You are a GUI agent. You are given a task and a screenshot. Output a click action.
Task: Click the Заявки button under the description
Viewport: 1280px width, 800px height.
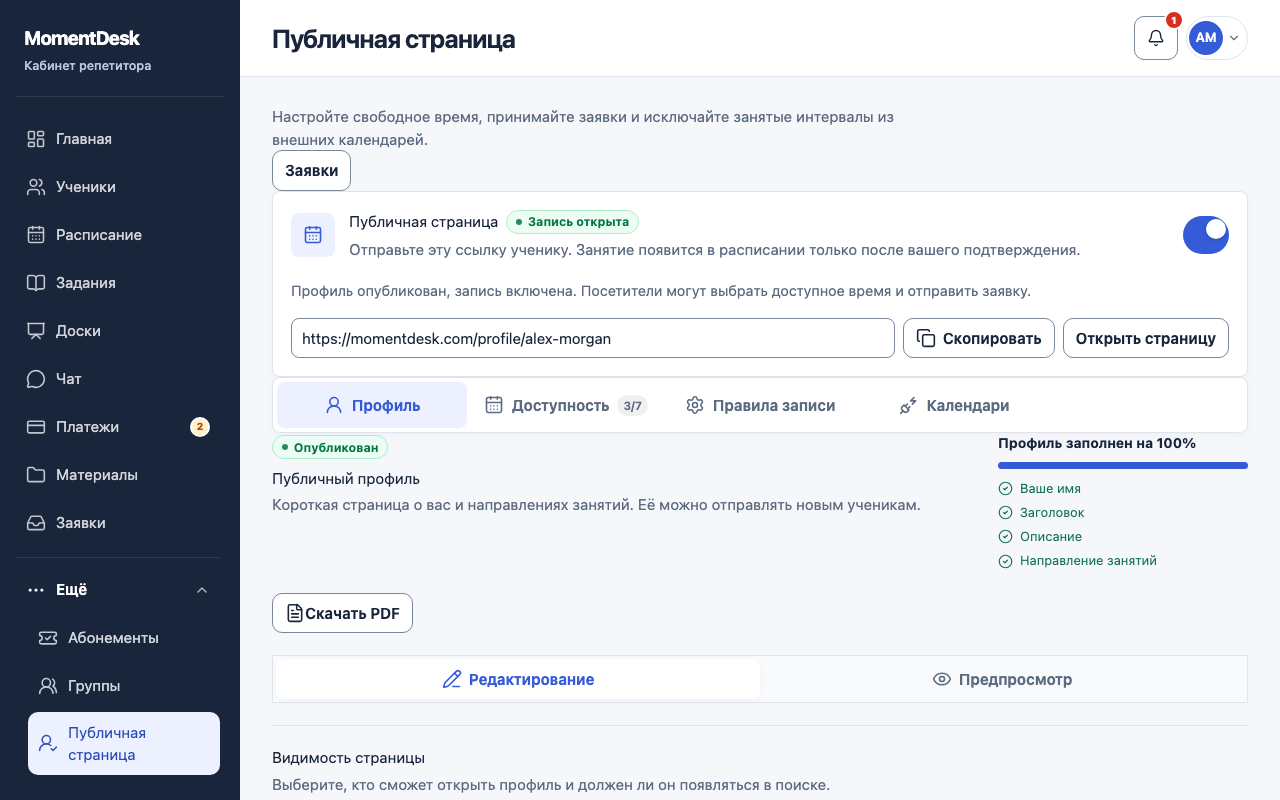(x=311, y=170)
